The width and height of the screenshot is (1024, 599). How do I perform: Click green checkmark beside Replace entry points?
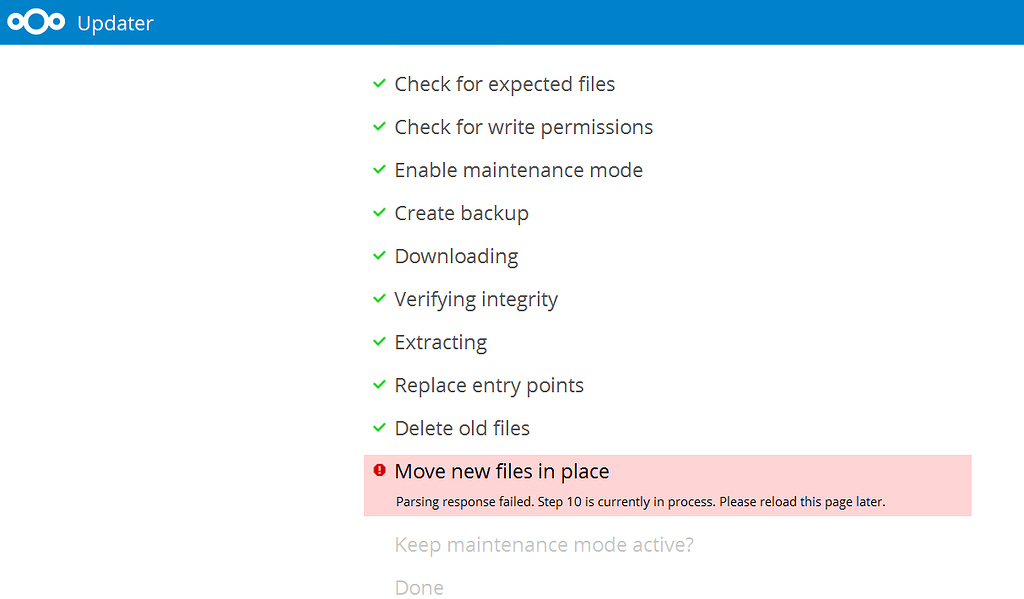[x=379, y=385]
